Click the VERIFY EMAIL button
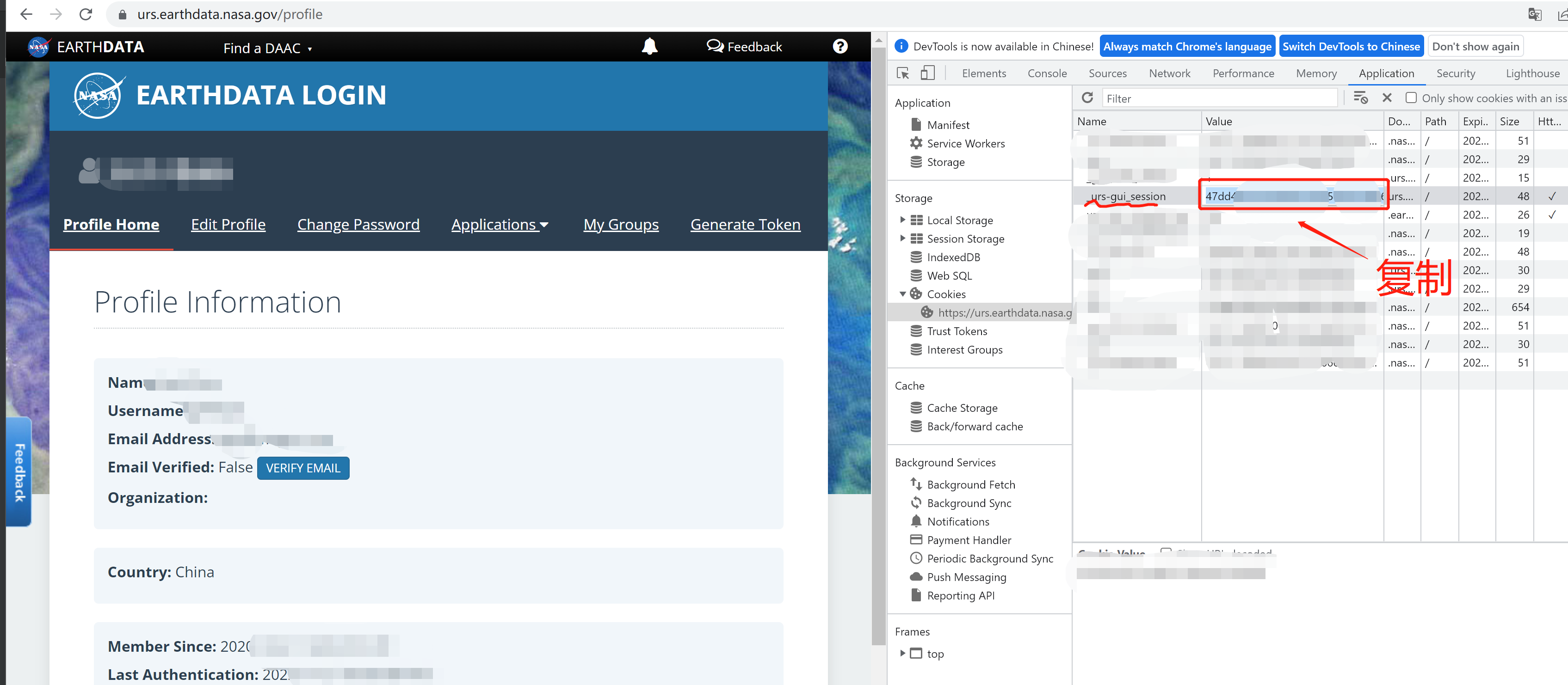 tap(302, 468)
